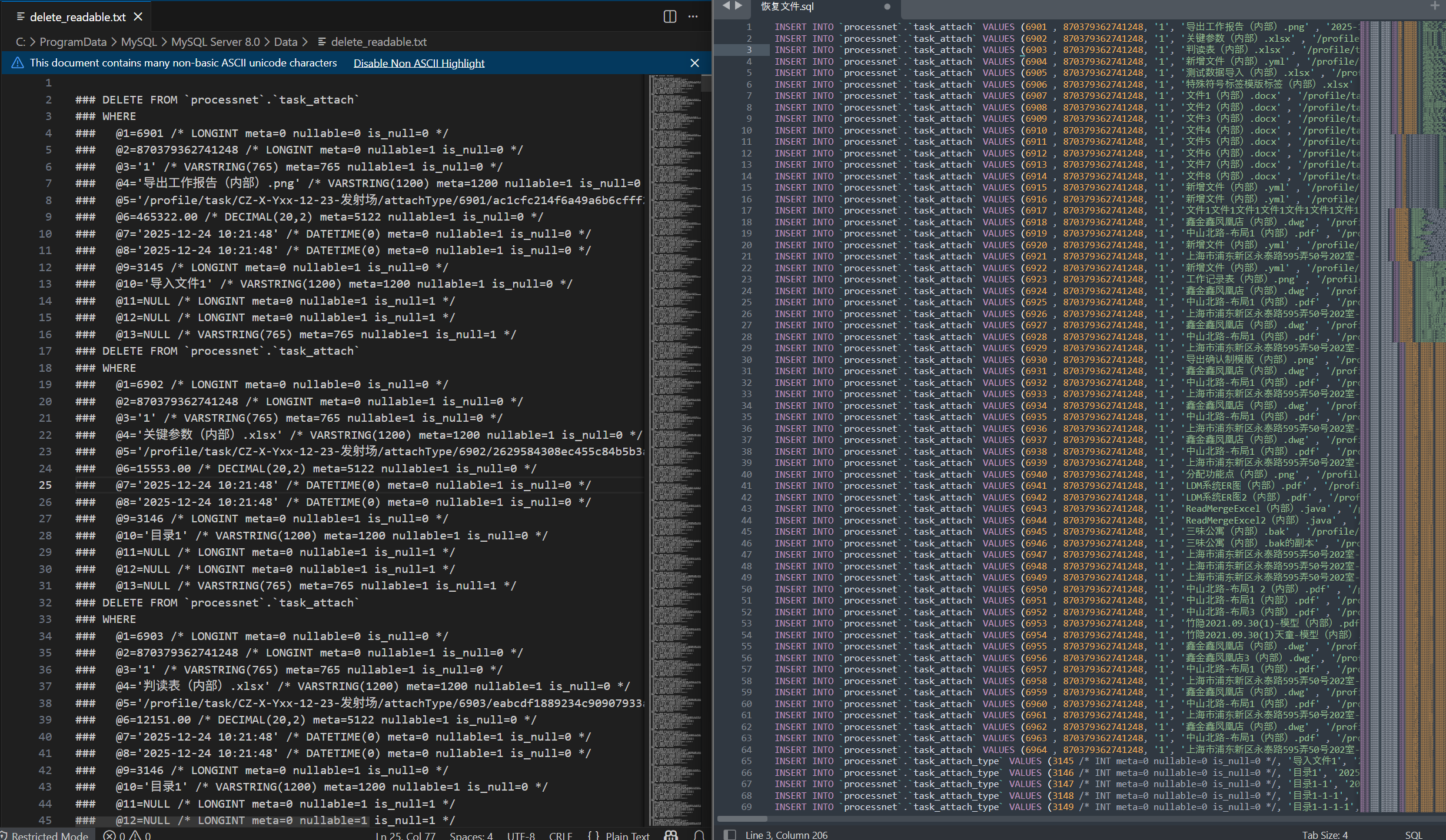The width and height of the screenshot is (1446, 840).
Task: Click unsaved dot on 恢复文件.sql tab
Action: 887,7
